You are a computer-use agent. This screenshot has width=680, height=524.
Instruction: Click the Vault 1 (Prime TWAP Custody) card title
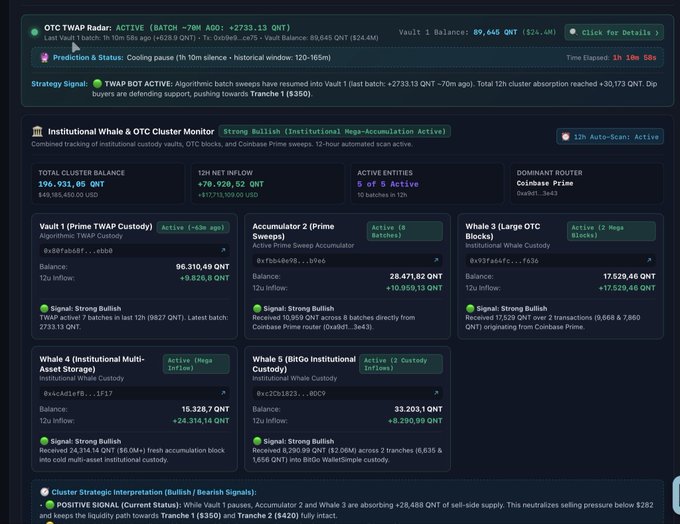pos(96,226)
